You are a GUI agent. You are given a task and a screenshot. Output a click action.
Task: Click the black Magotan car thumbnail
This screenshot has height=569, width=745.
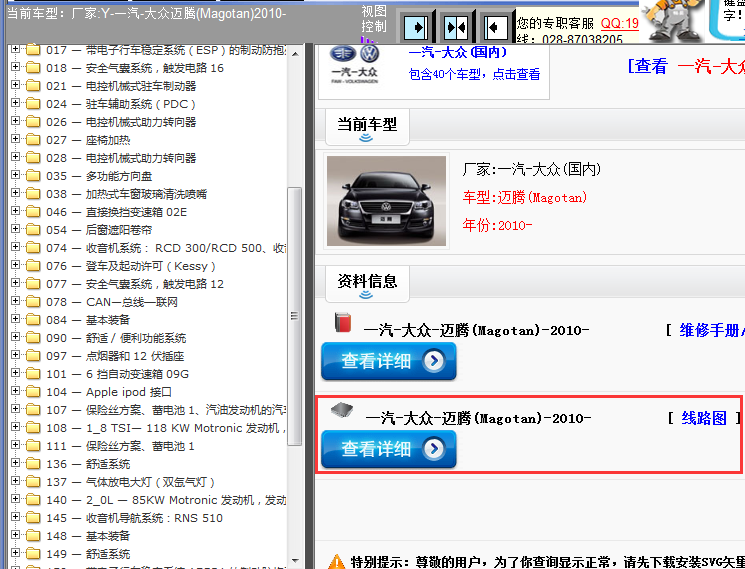[386, 201]
